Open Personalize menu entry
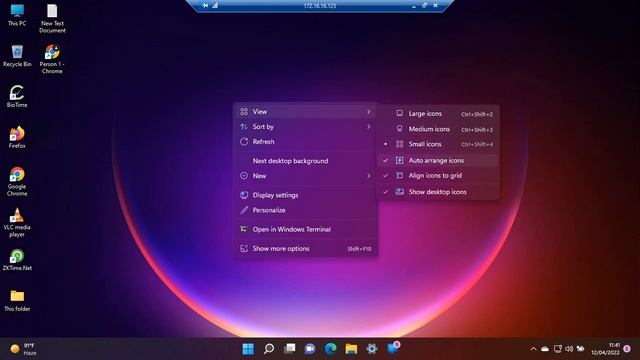This screenshot has width=640, height=360. [x=306, y=210]
